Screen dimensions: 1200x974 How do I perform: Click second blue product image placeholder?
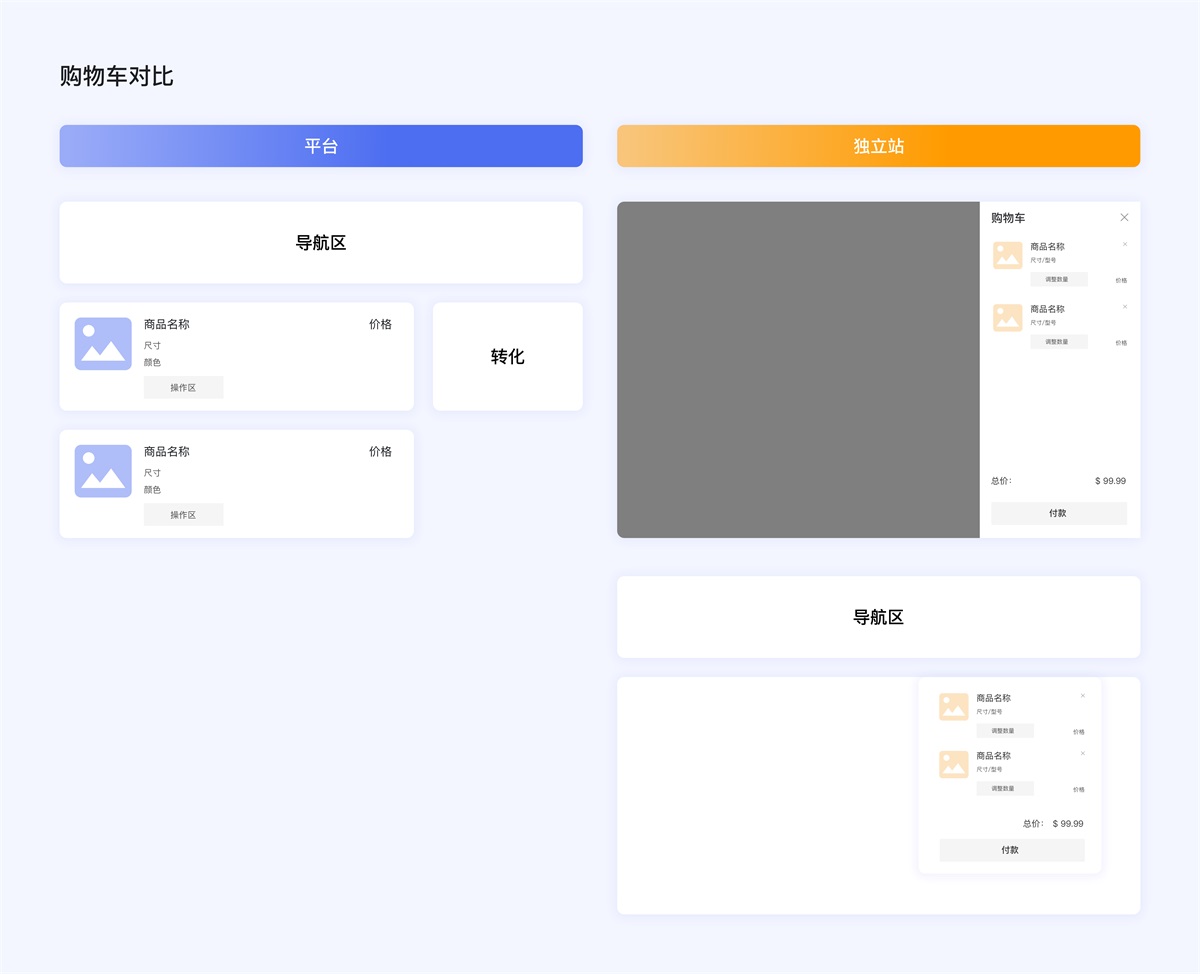(103, 471)
